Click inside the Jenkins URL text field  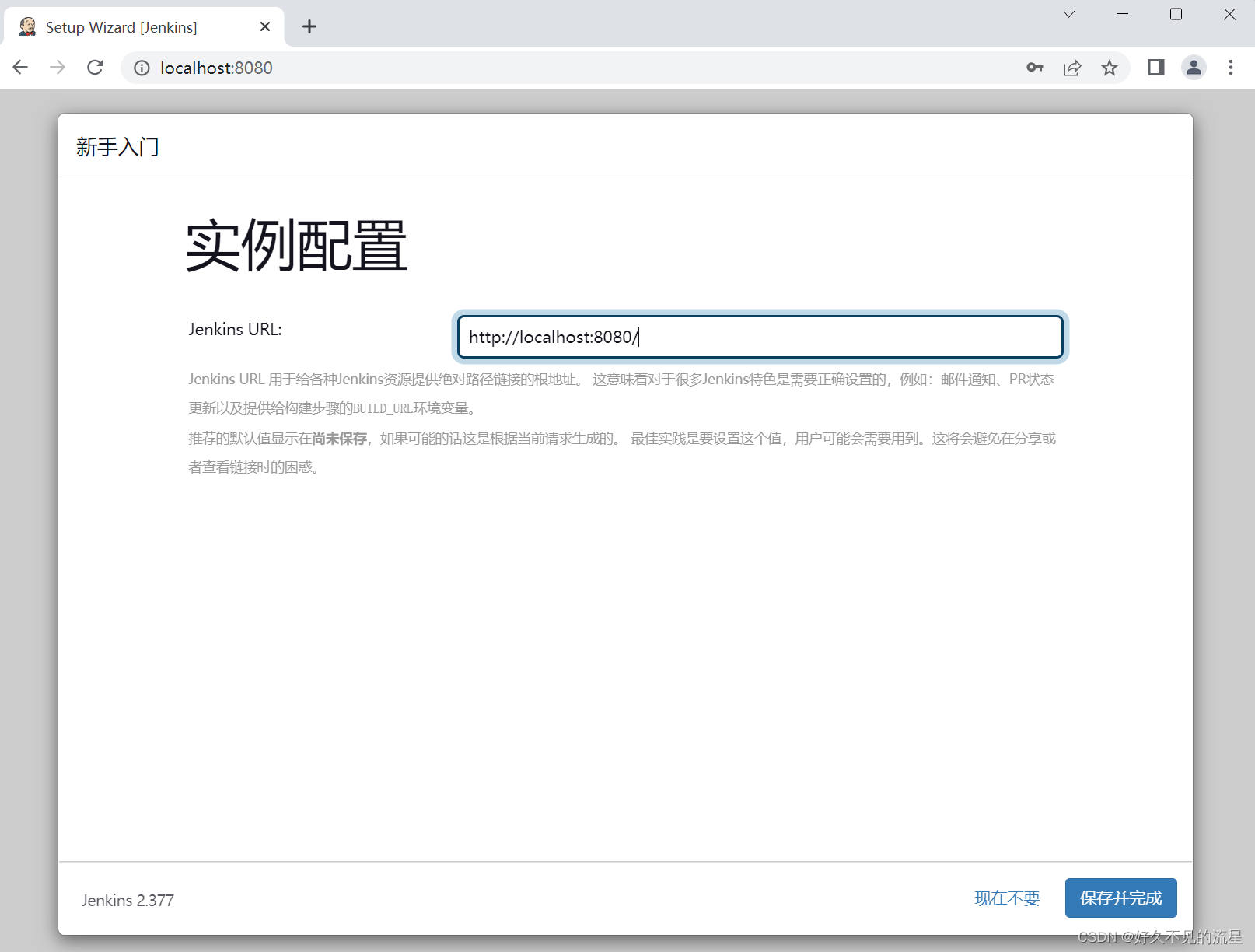point(760,337)
